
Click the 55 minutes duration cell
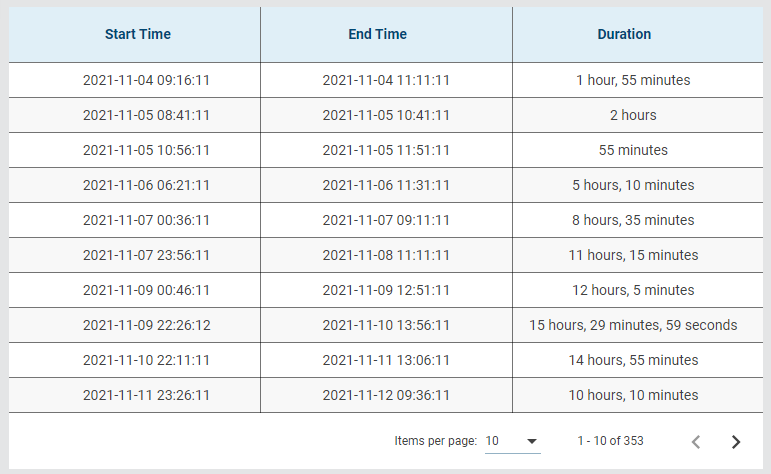633,150
